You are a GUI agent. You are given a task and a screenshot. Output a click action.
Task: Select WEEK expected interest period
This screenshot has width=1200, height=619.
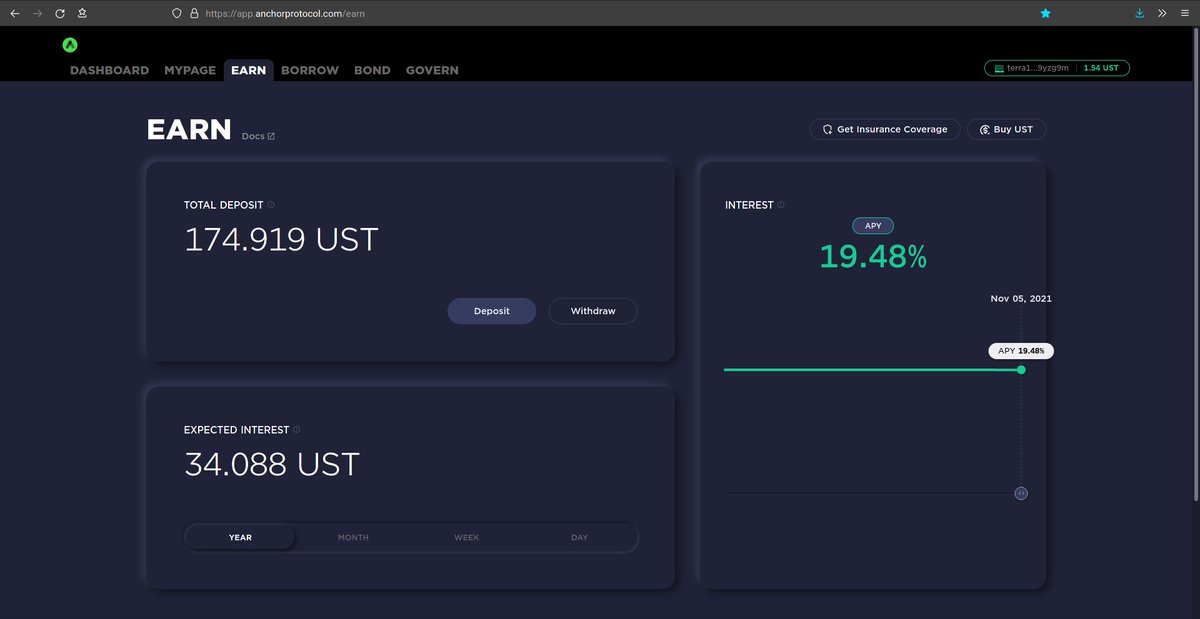click(467, 537)
